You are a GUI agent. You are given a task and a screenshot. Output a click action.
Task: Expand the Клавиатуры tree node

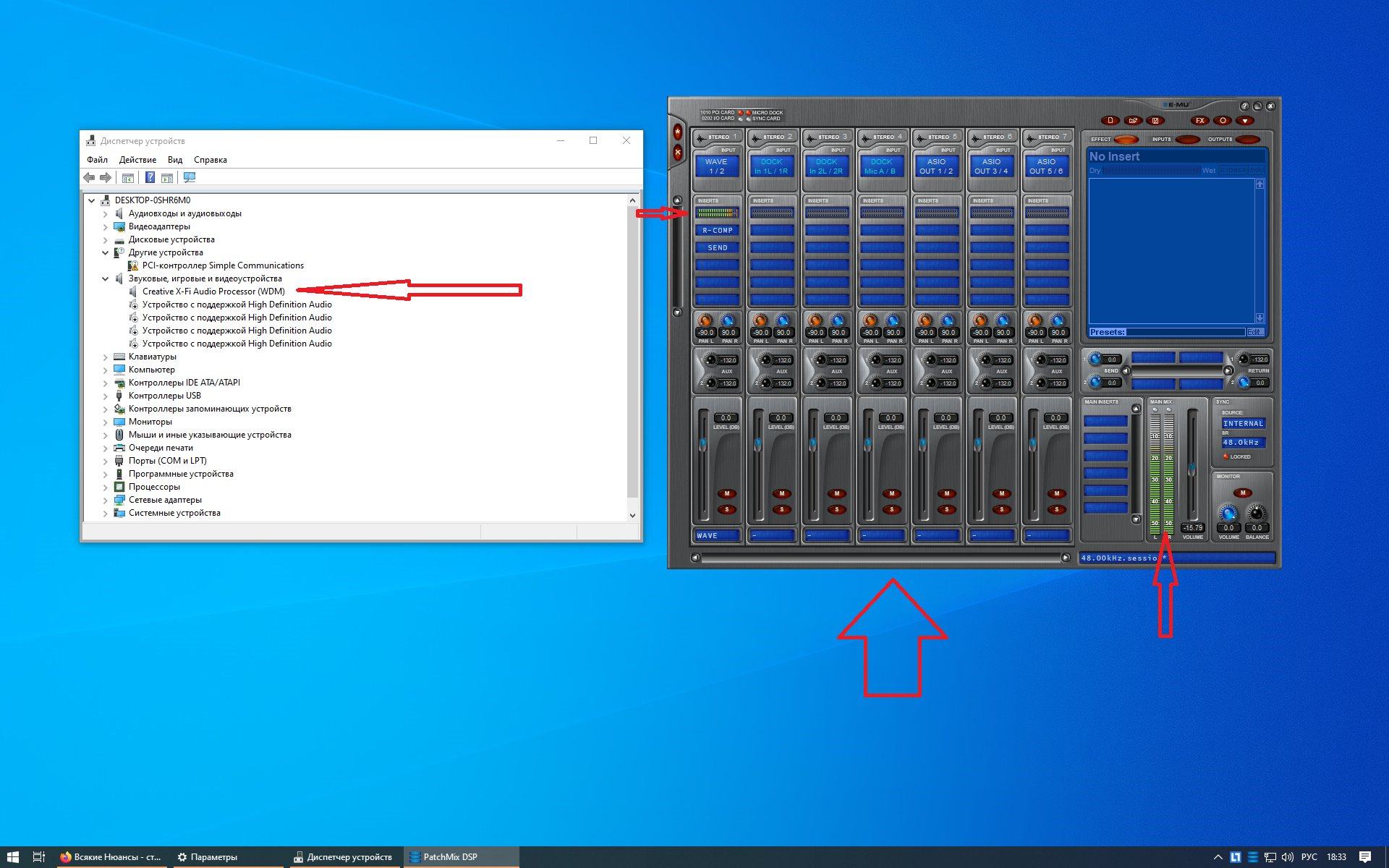(106, 357)
